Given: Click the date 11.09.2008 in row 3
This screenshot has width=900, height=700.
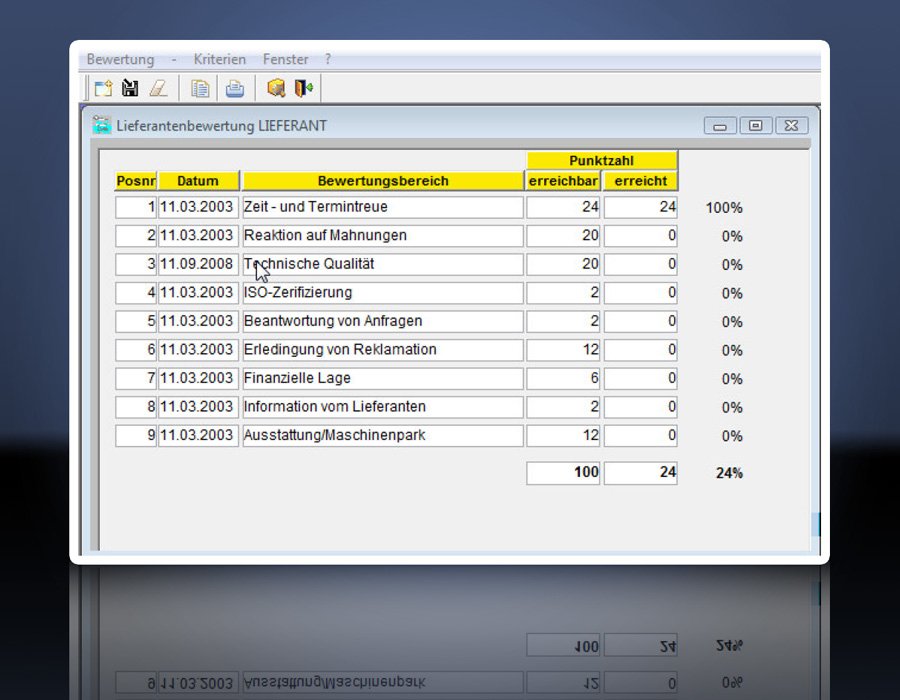Looking at the screenshot, I should coord(198,265).
